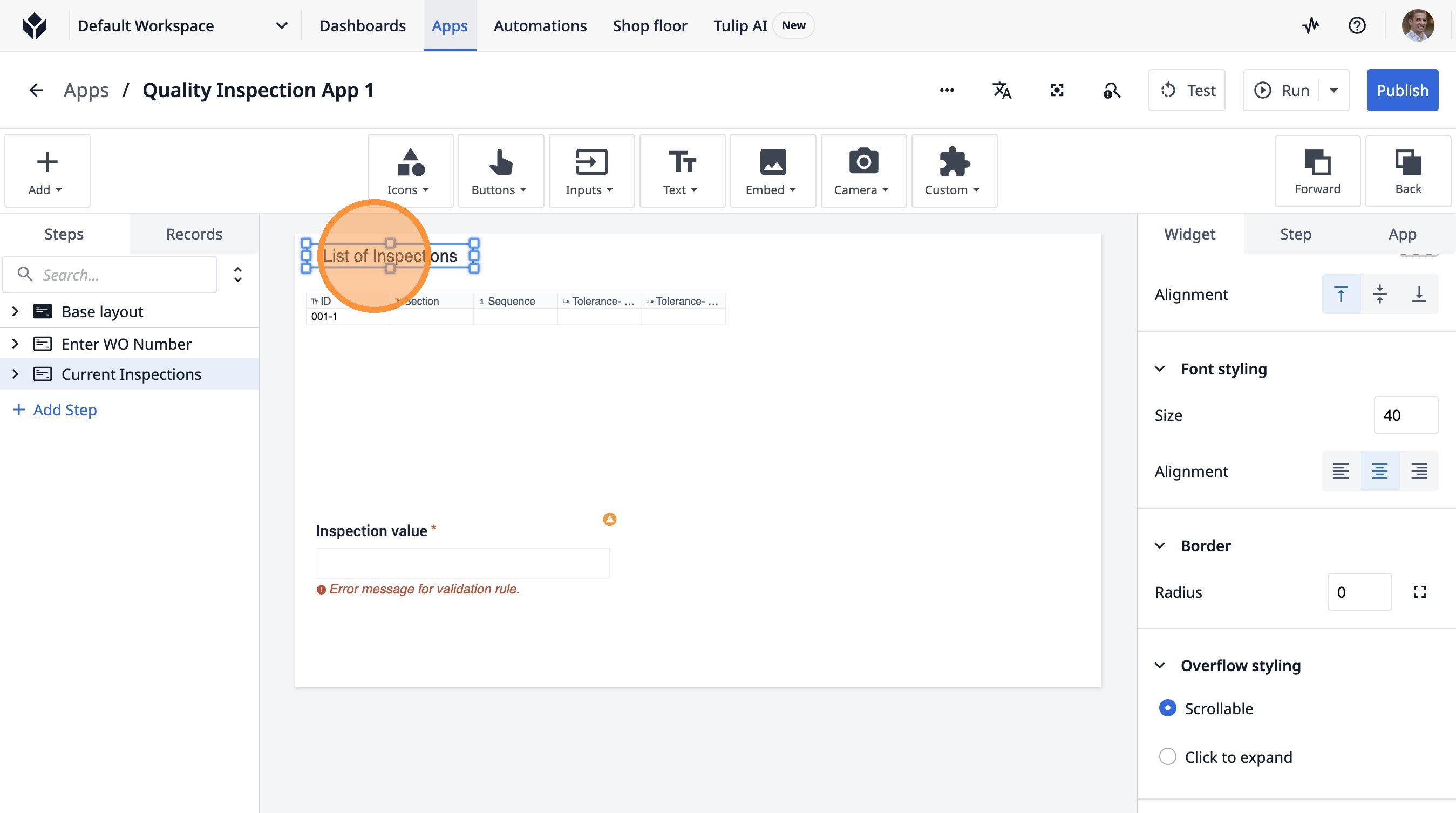Screen dimensions: 1456x813
Task: Open the Step properties tab
Action: point(1296,234)
